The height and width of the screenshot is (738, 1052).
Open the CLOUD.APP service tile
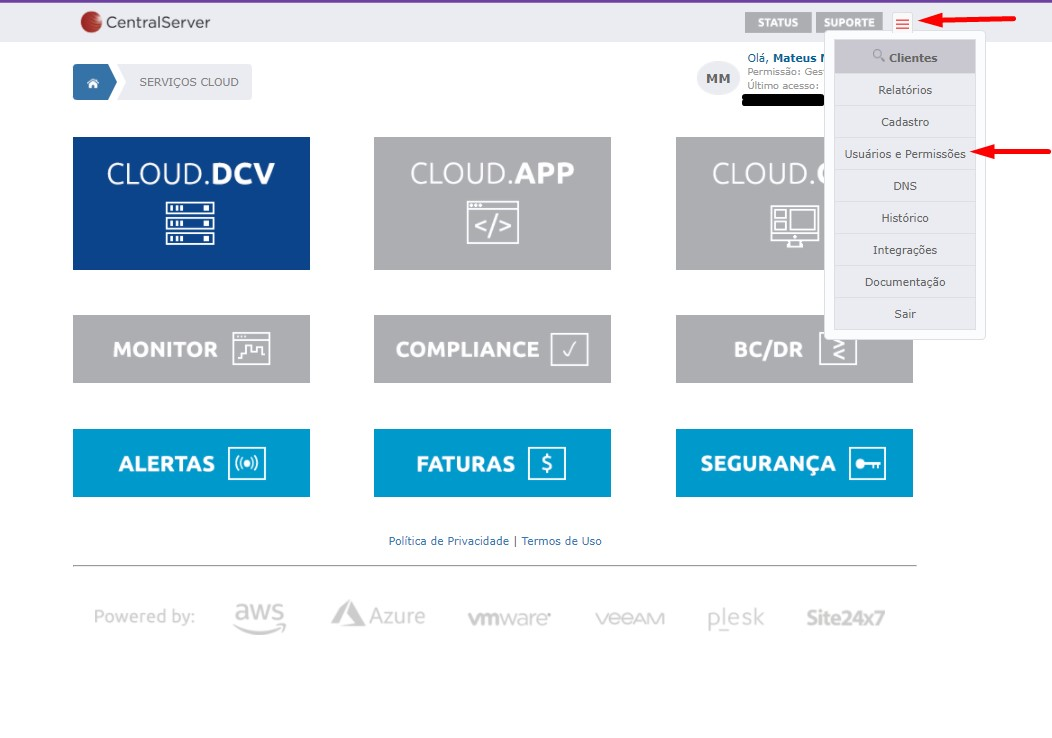(x=492, y=203)
